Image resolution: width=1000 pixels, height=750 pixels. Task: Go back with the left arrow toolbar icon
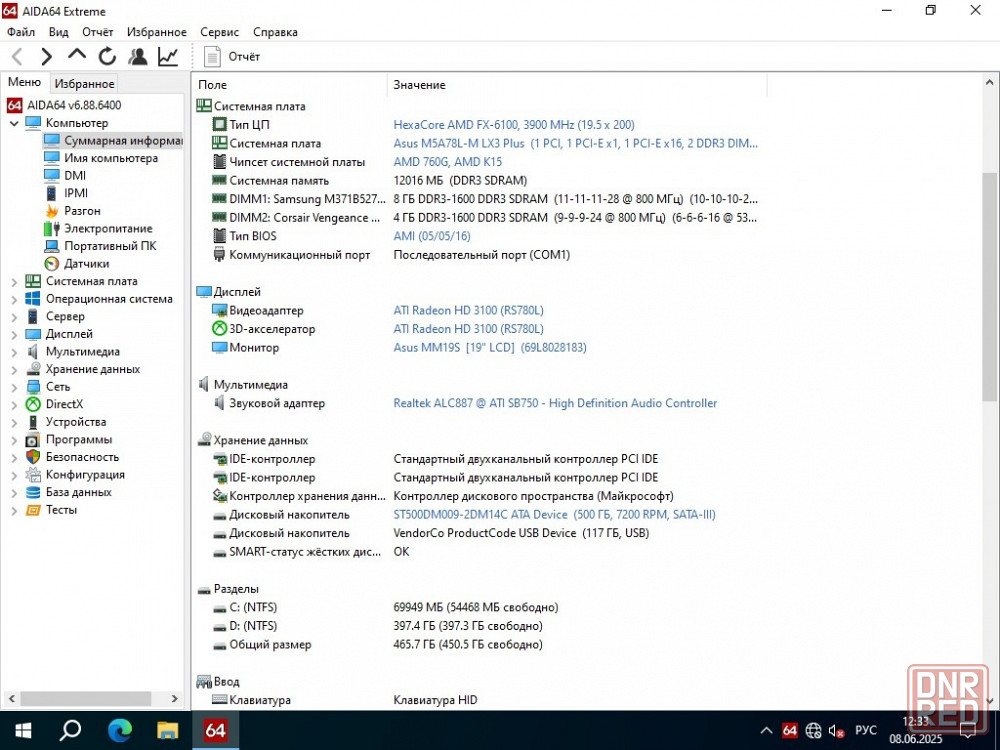[x=17, y=57]
